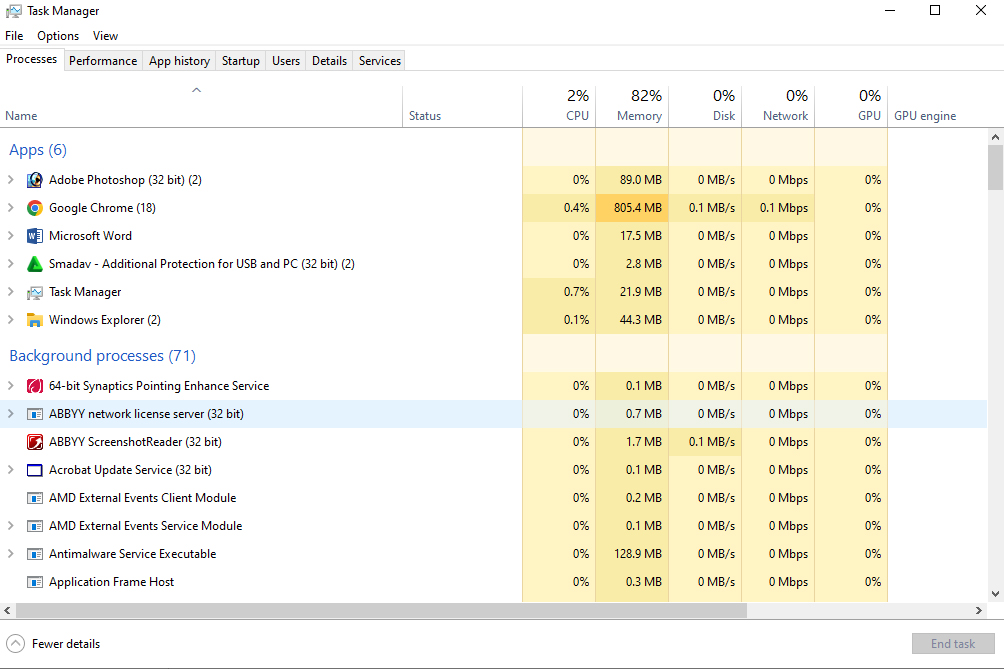The image size is (1004, 669).
Task: Click the horizontal scroll left arrow
Action: (x=7, y=611)
